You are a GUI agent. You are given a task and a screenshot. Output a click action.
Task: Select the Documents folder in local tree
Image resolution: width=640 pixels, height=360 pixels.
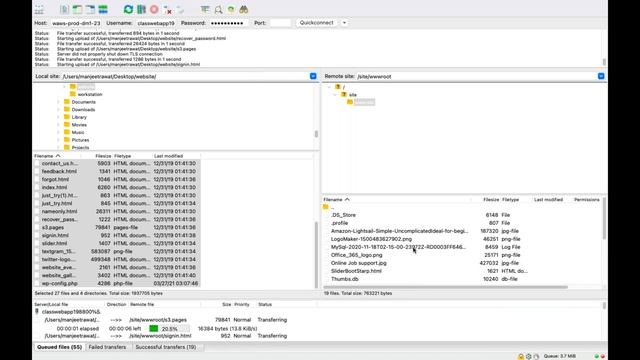click(x=83, y=102)
